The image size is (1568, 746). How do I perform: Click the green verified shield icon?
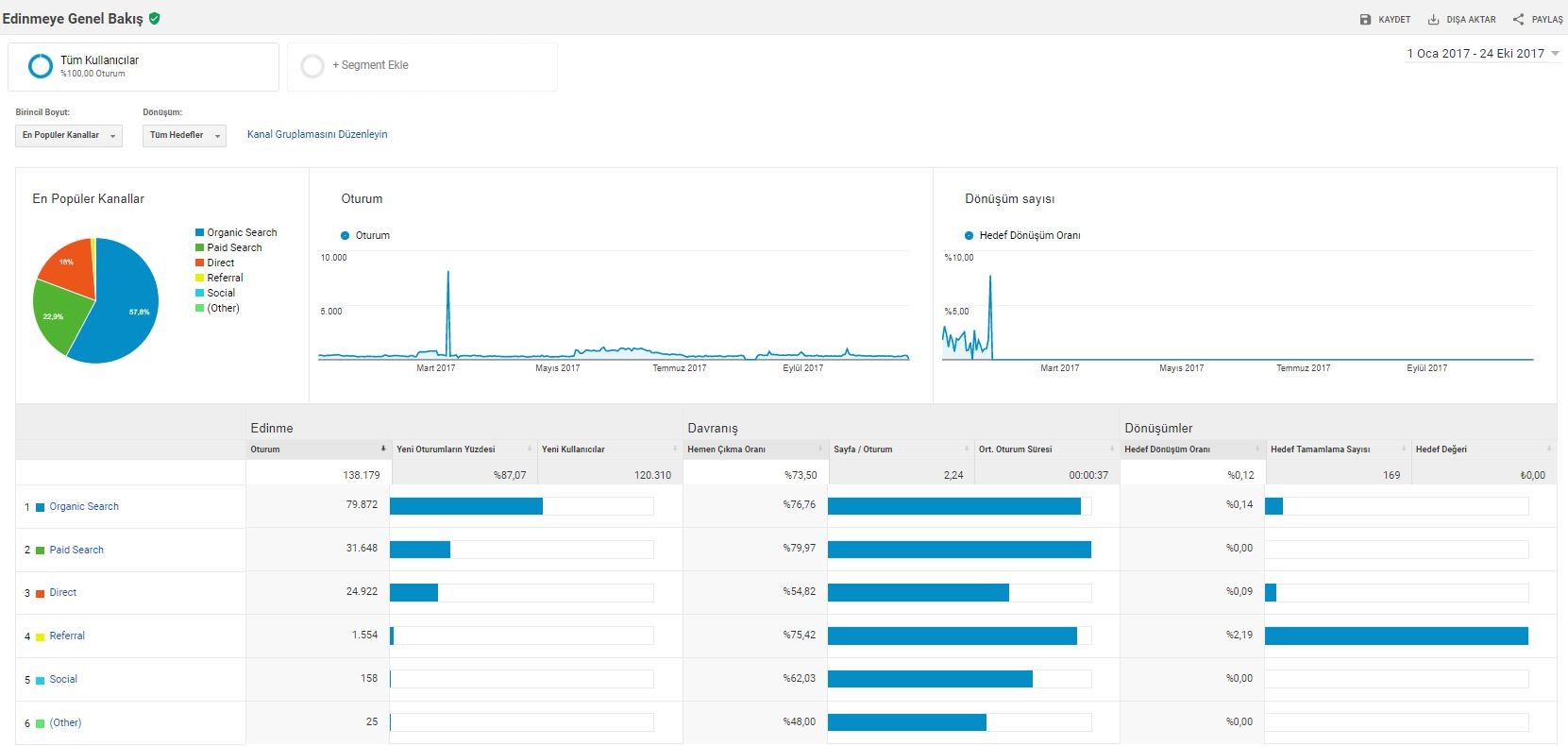[x=155, y=18]
